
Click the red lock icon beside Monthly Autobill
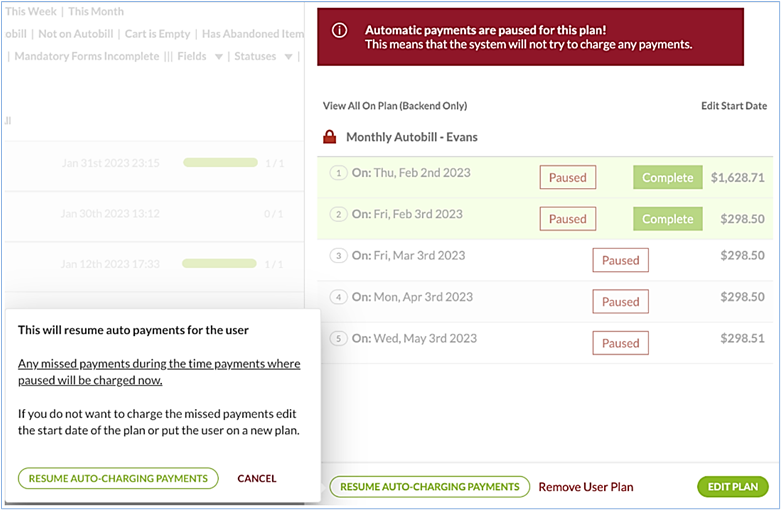coord(330,137)
